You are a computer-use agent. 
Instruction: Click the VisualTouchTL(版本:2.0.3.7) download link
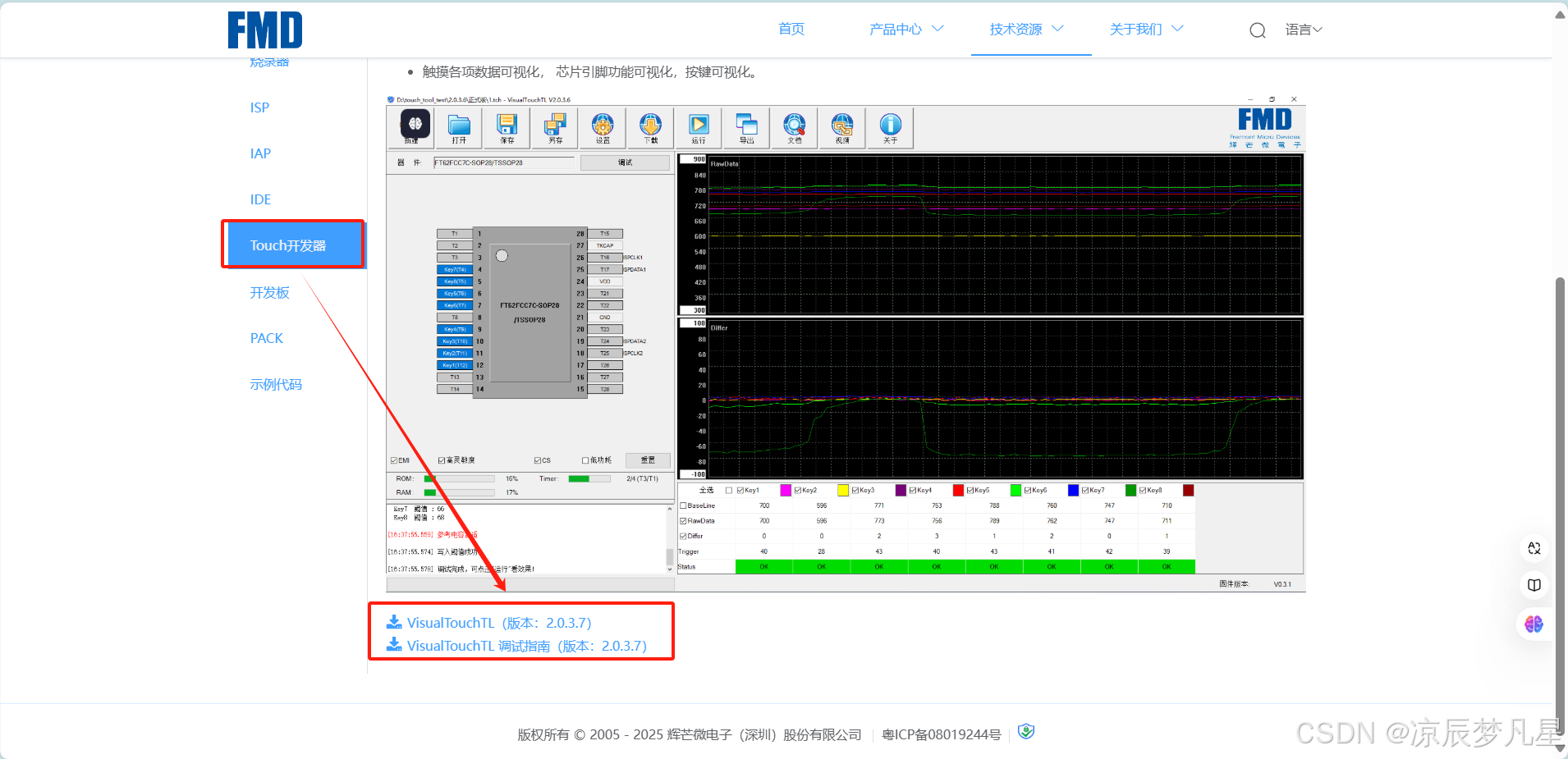click(x=499, y=623)
